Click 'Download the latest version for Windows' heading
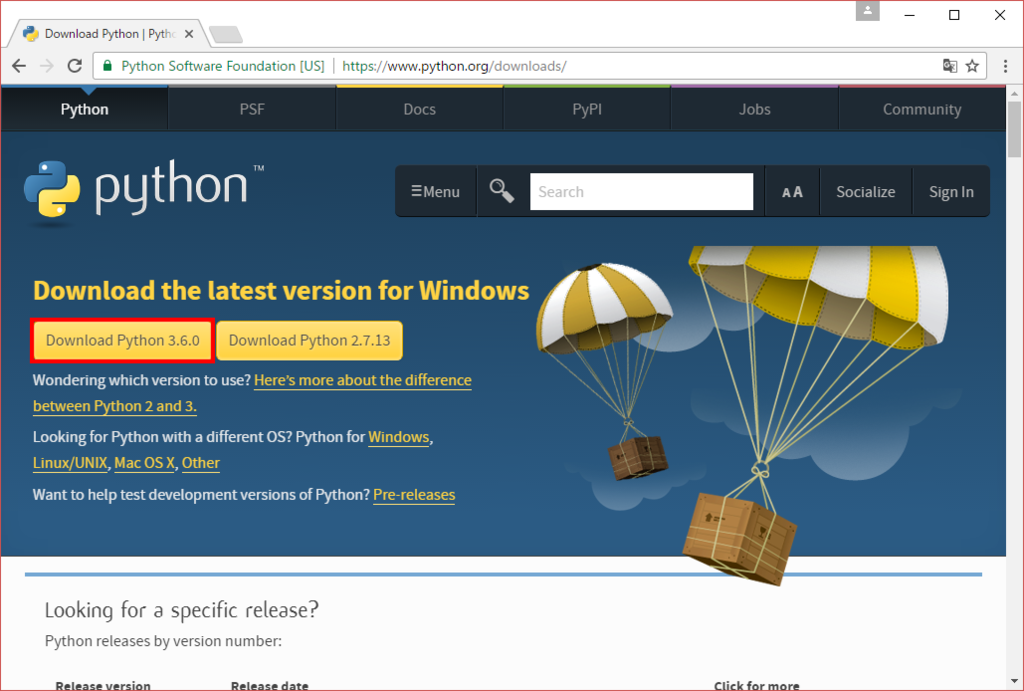This screenshot has height=691, width=1024. pyautogui.click(x=281, y=291)
